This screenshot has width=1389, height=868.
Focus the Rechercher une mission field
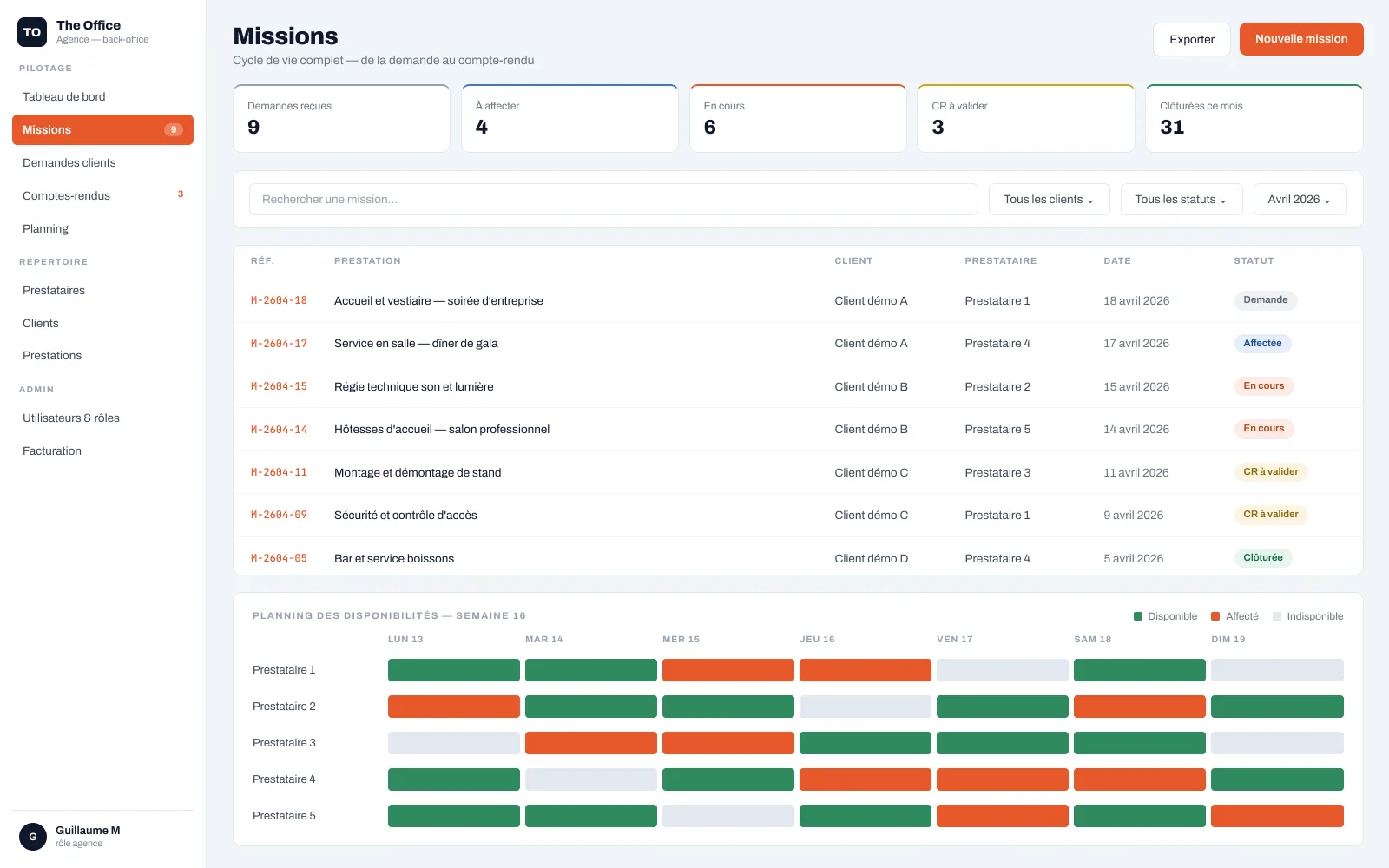613,200
